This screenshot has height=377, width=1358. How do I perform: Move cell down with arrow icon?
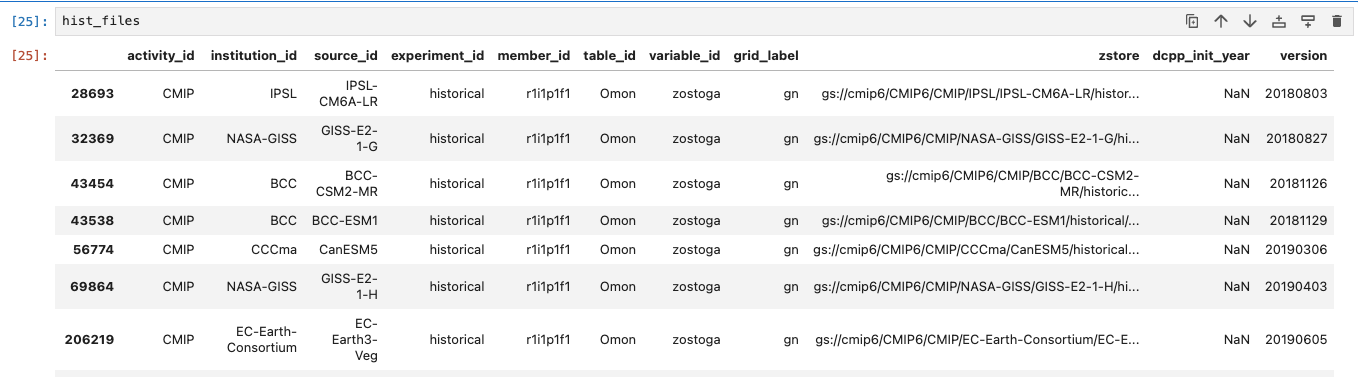(x=1250, y=21)
